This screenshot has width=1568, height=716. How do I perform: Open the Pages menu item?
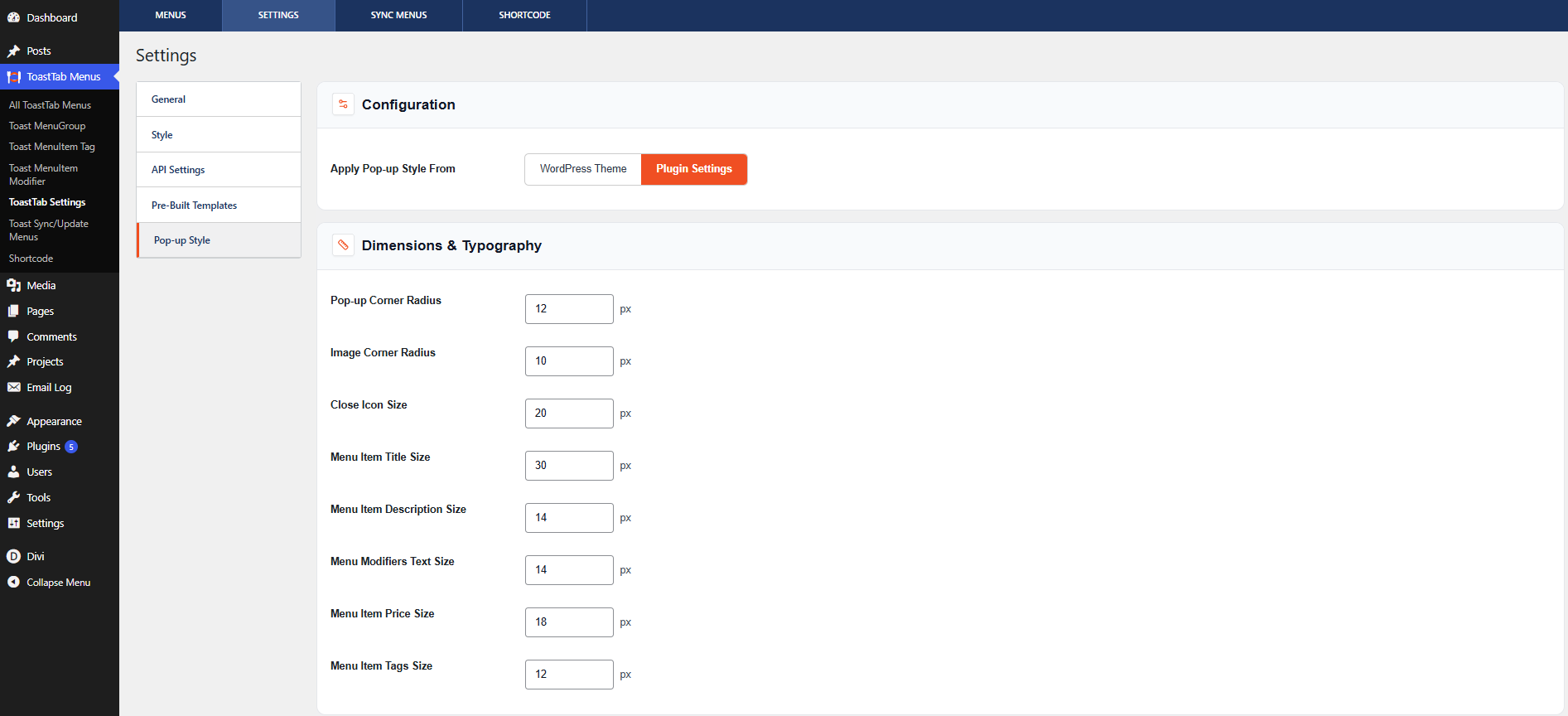click(60, 311)
